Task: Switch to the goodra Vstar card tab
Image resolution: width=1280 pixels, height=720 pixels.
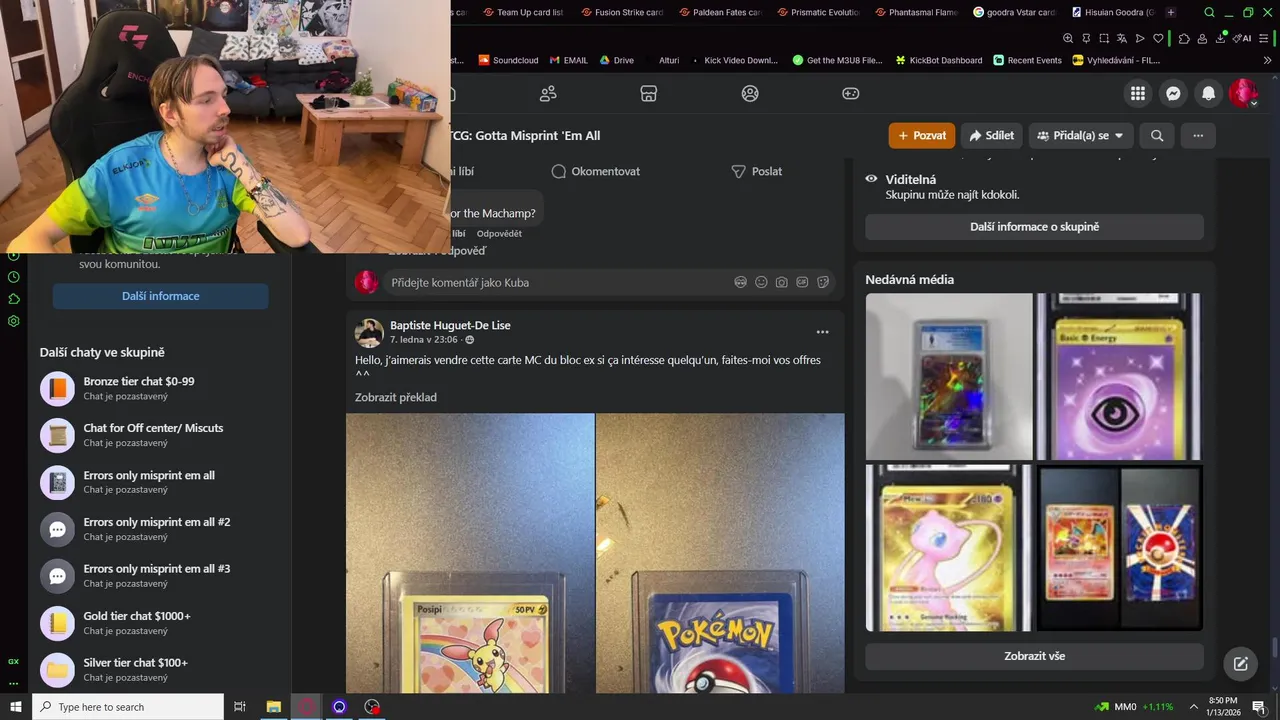Action: (1013, 12)
